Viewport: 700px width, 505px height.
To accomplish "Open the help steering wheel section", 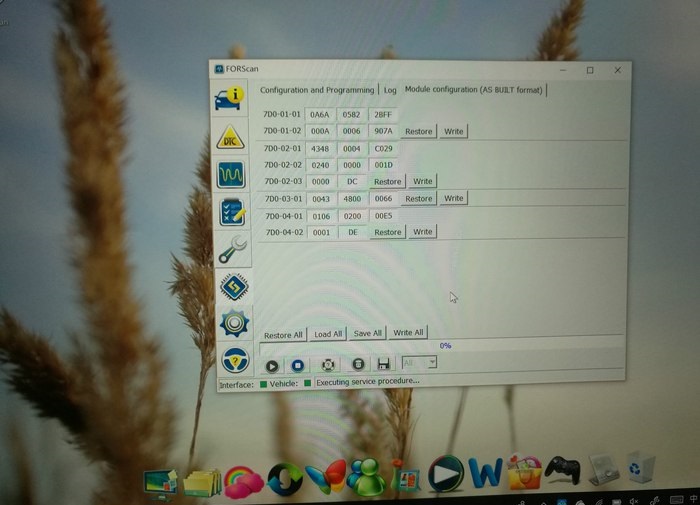I will pos(235,359).
